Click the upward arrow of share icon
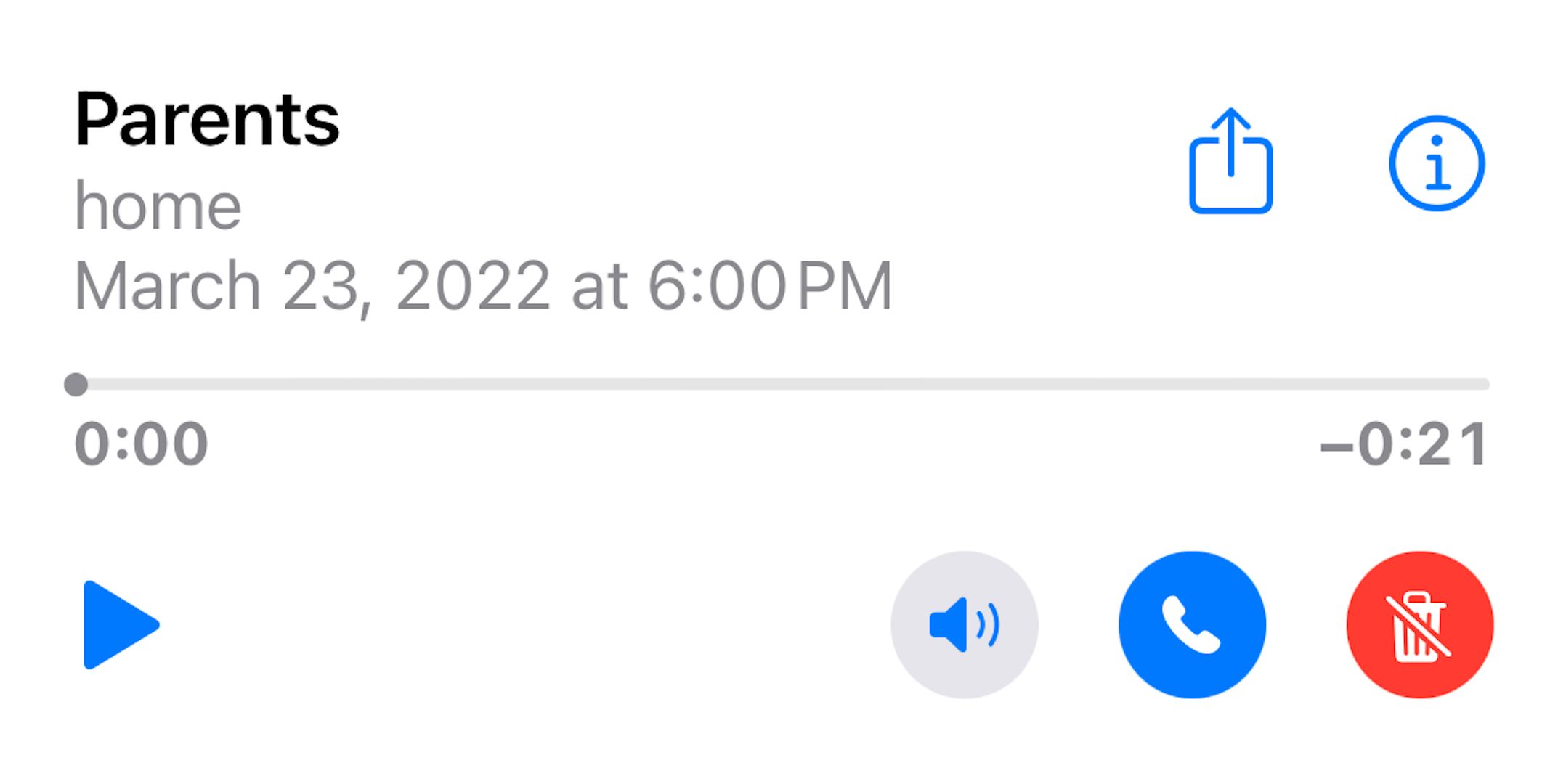1558x784 pixels. (x=1230, y=142)
